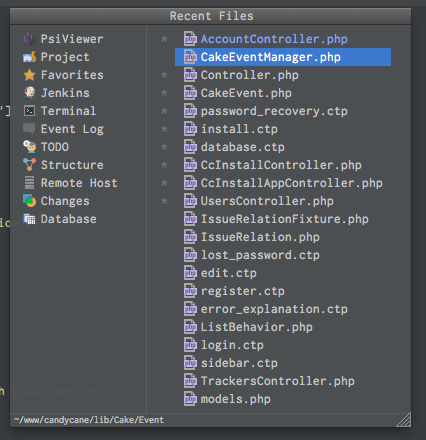
Task: Click the Project tool window icon
Action: click(29, 57)
